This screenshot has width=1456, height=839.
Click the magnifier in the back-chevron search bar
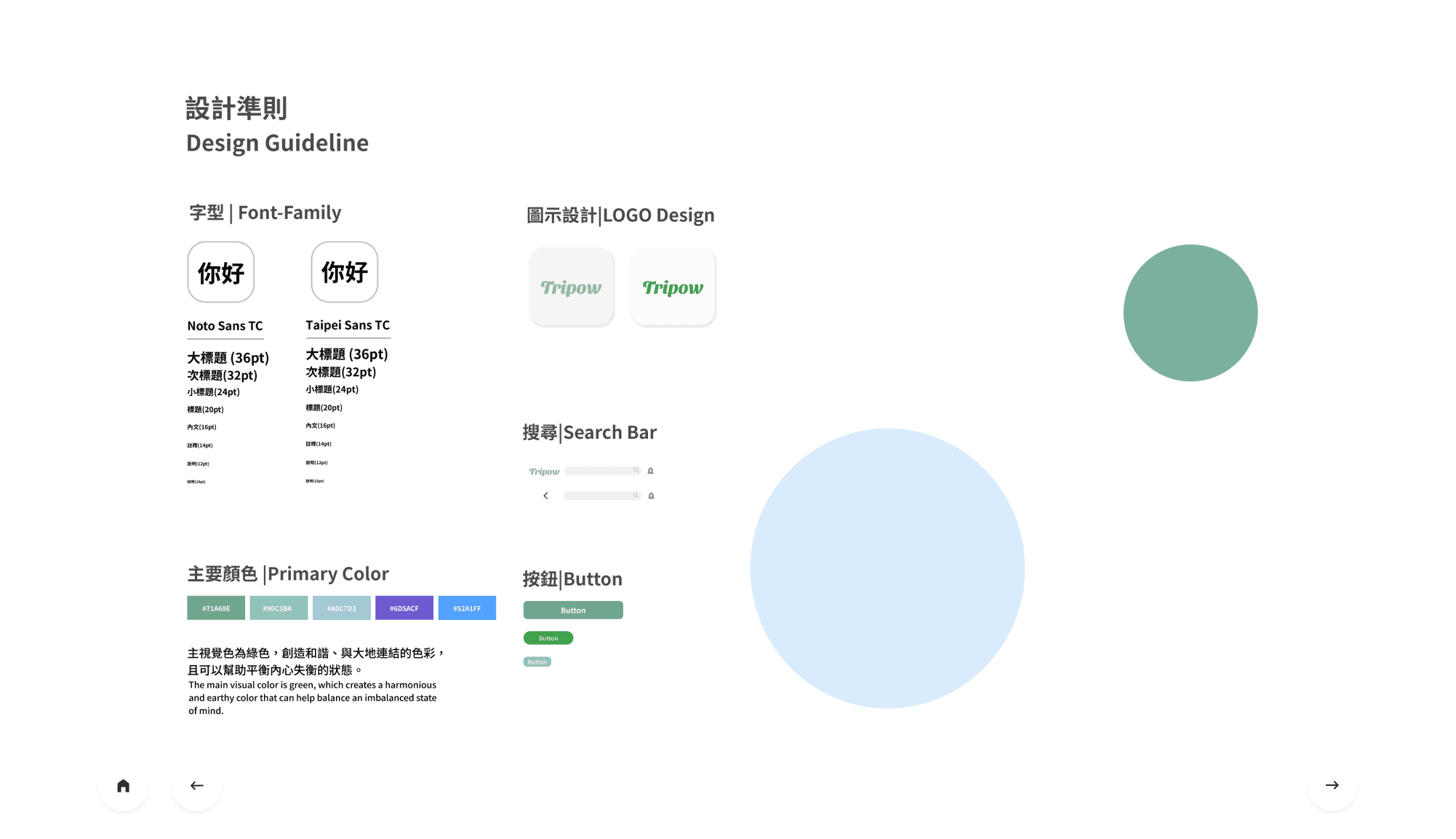(x=636, y=496)
